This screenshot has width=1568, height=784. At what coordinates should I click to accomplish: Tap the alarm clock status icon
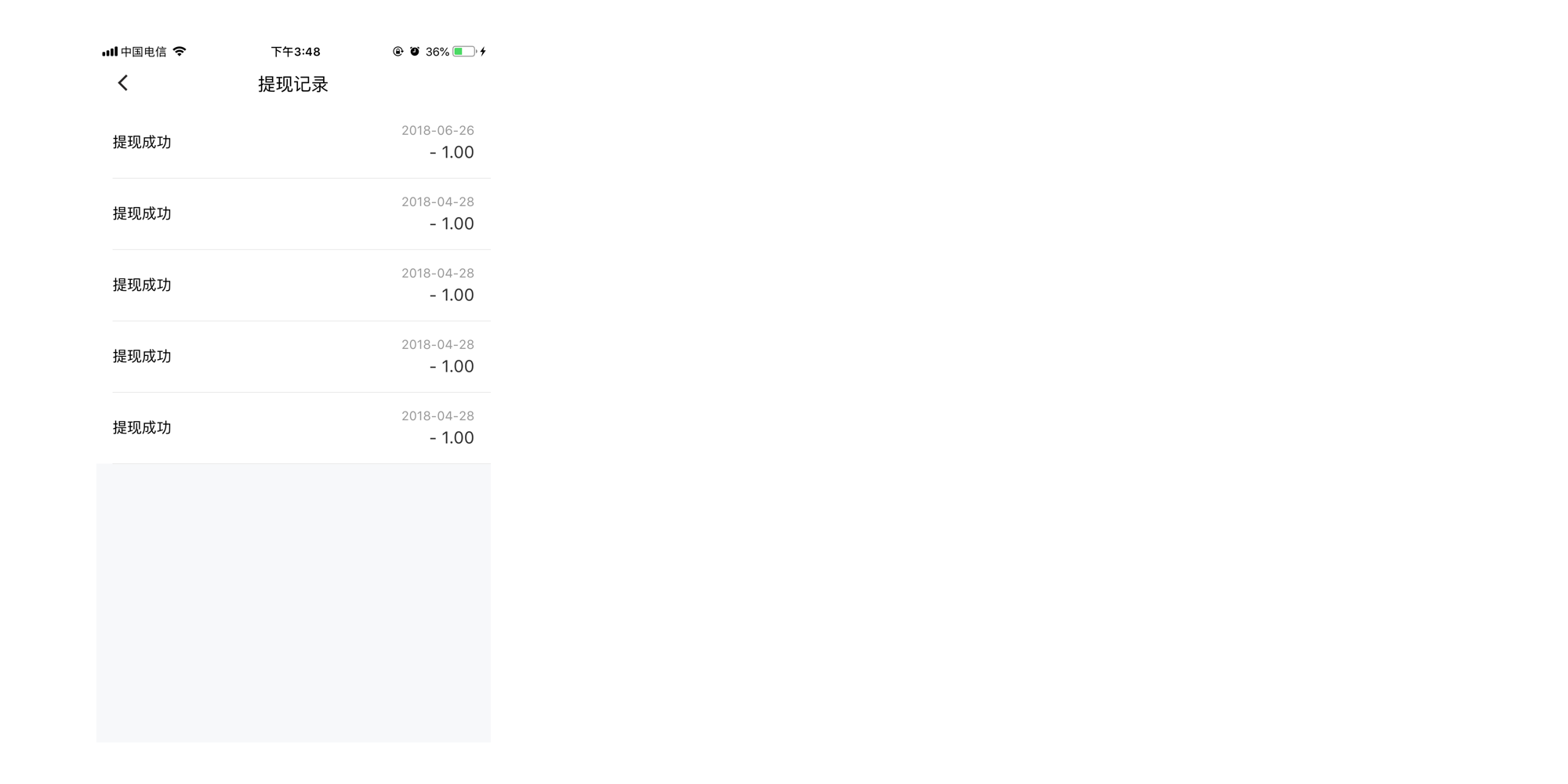pyautogui.click(x=415, y=51)
